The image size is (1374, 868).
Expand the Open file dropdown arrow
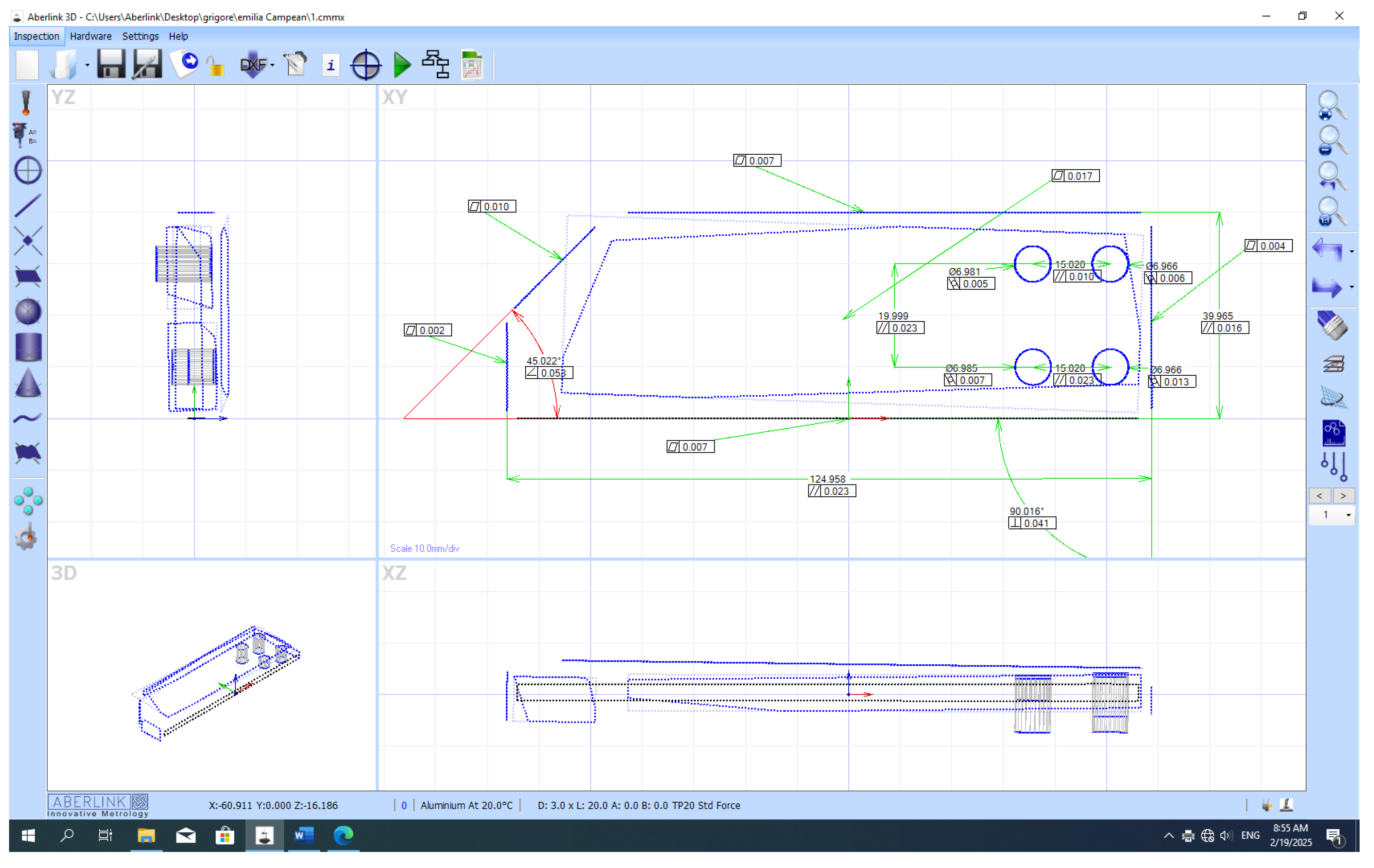point(87,65)
